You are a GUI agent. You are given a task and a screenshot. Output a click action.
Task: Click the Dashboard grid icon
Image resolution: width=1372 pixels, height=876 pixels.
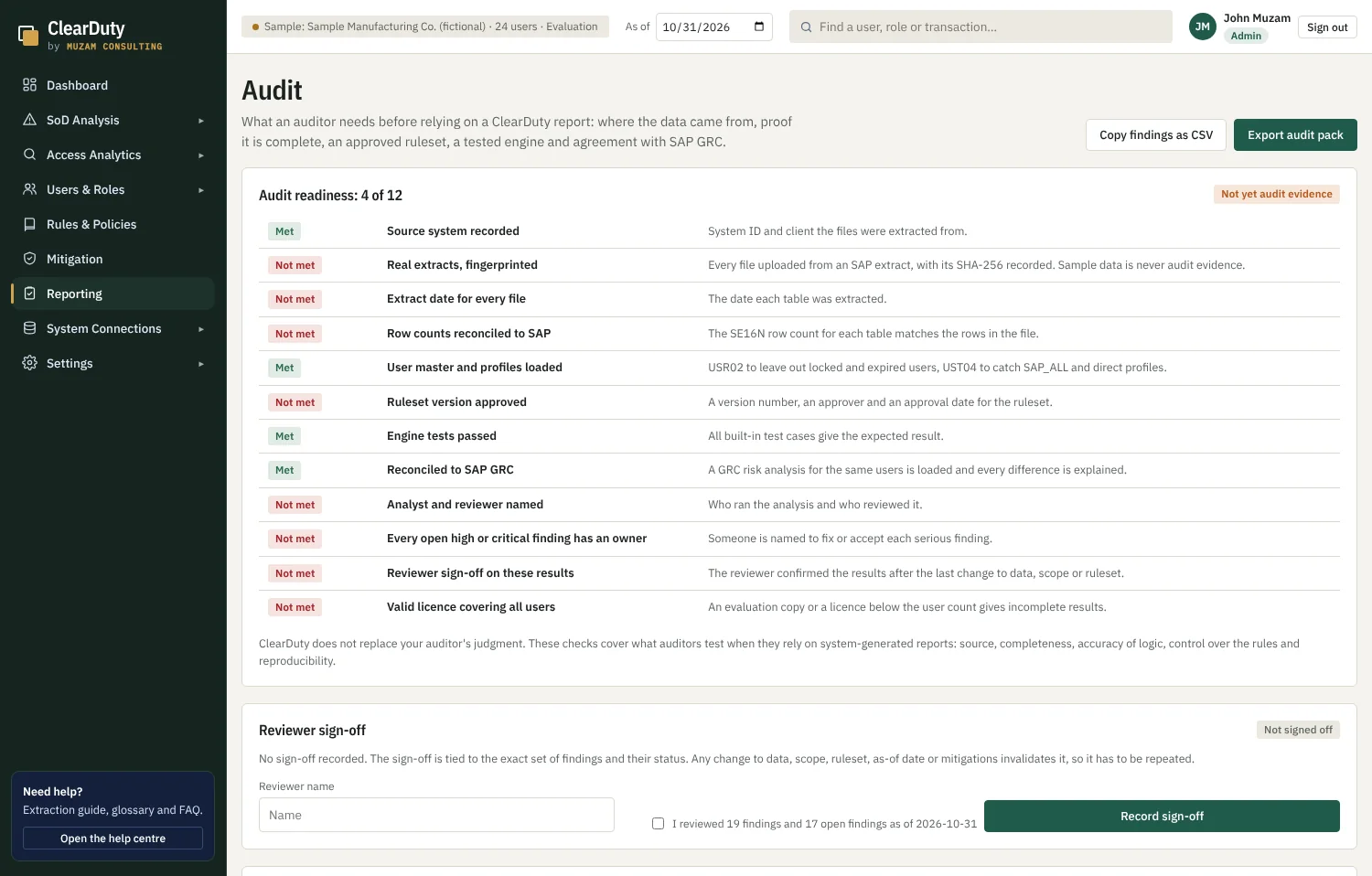(x=29, y=85)
